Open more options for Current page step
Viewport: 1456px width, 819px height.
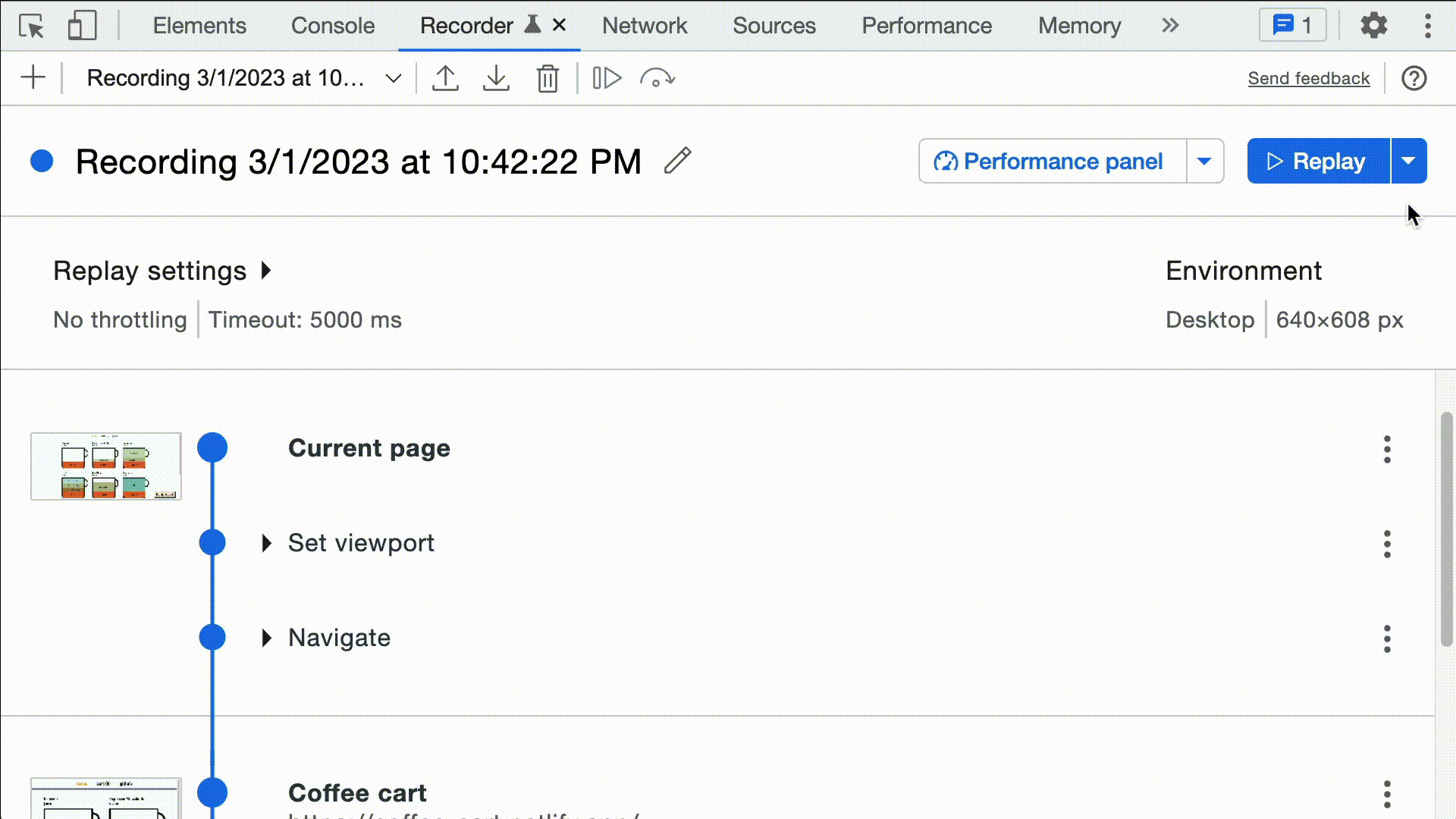[x=1387, y=448]
